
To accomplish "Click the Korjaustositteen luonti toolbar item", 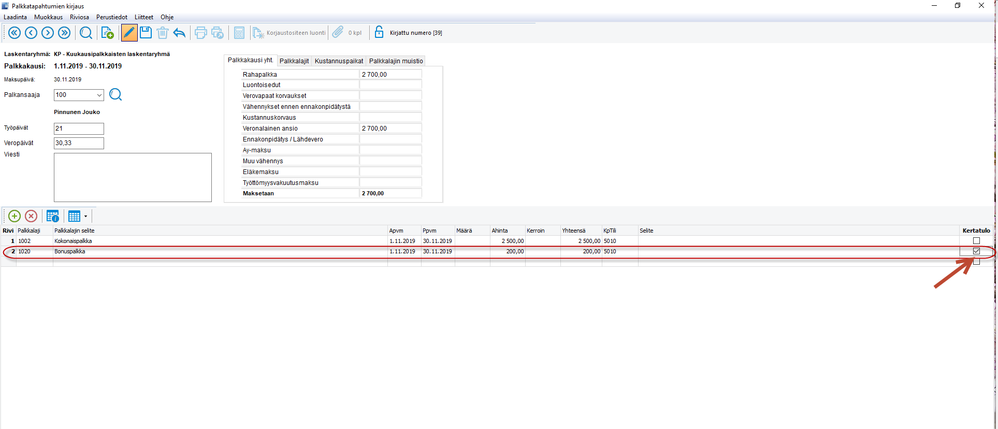I will (x=289, y=32).
